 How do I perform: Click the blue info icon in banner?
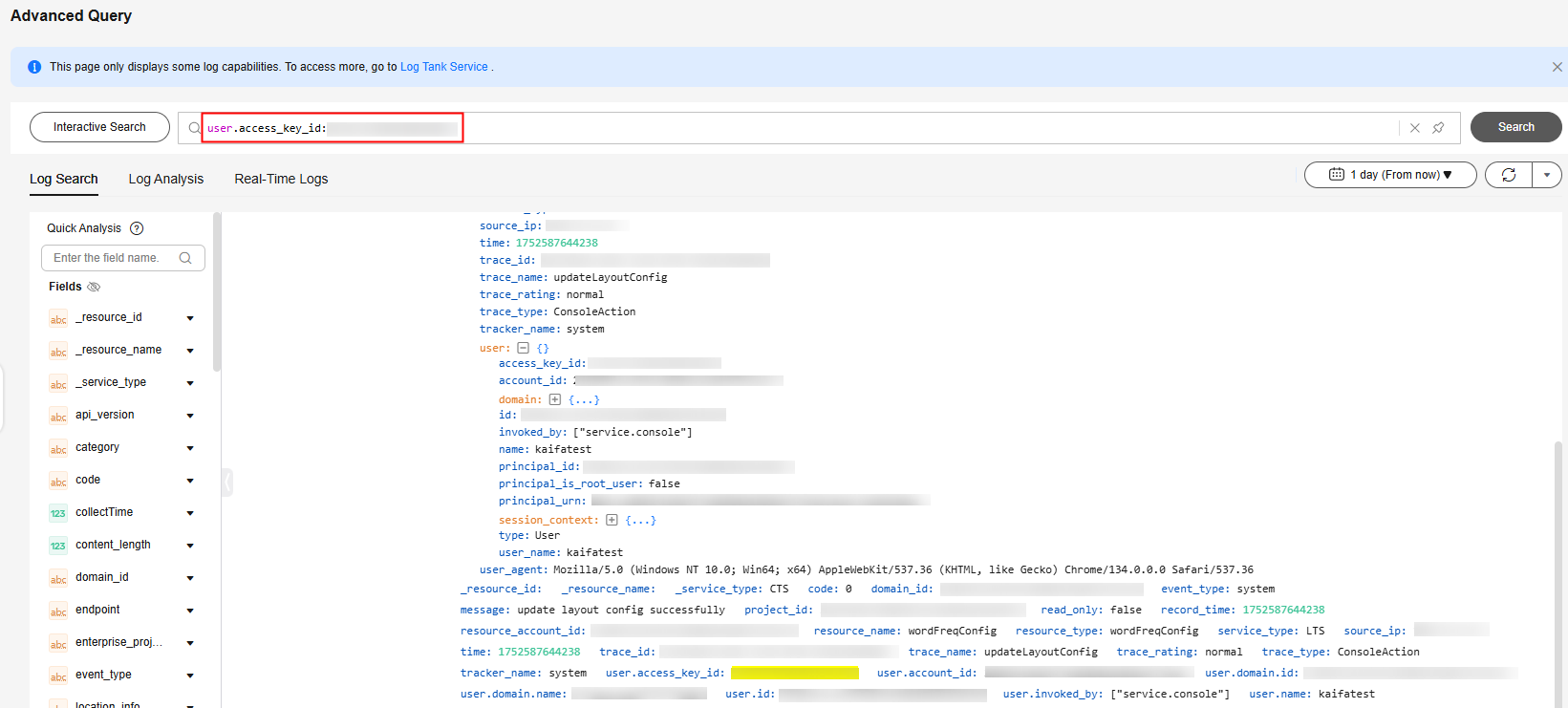(34, 67)
